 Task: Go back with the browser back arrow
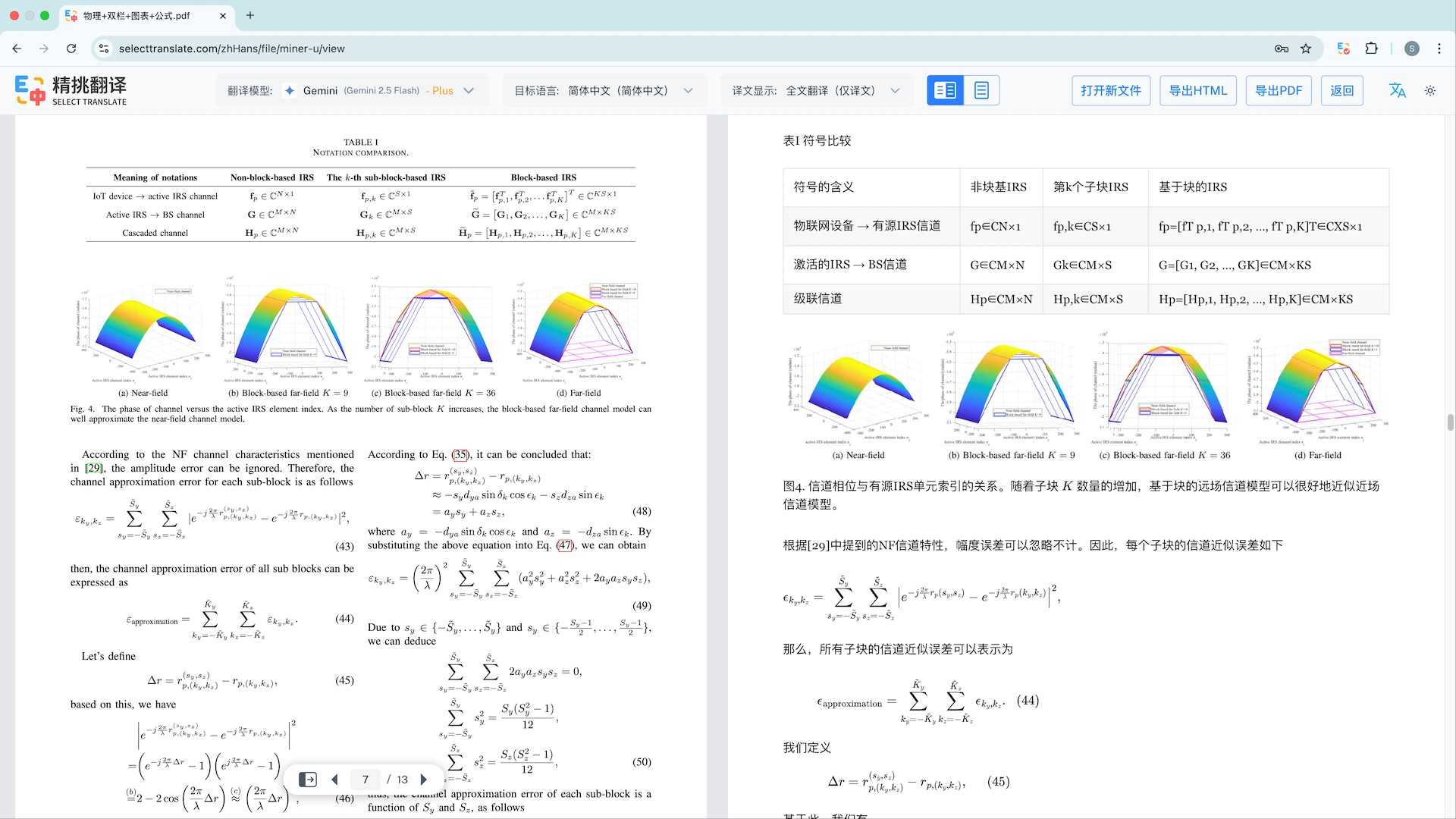17,49
